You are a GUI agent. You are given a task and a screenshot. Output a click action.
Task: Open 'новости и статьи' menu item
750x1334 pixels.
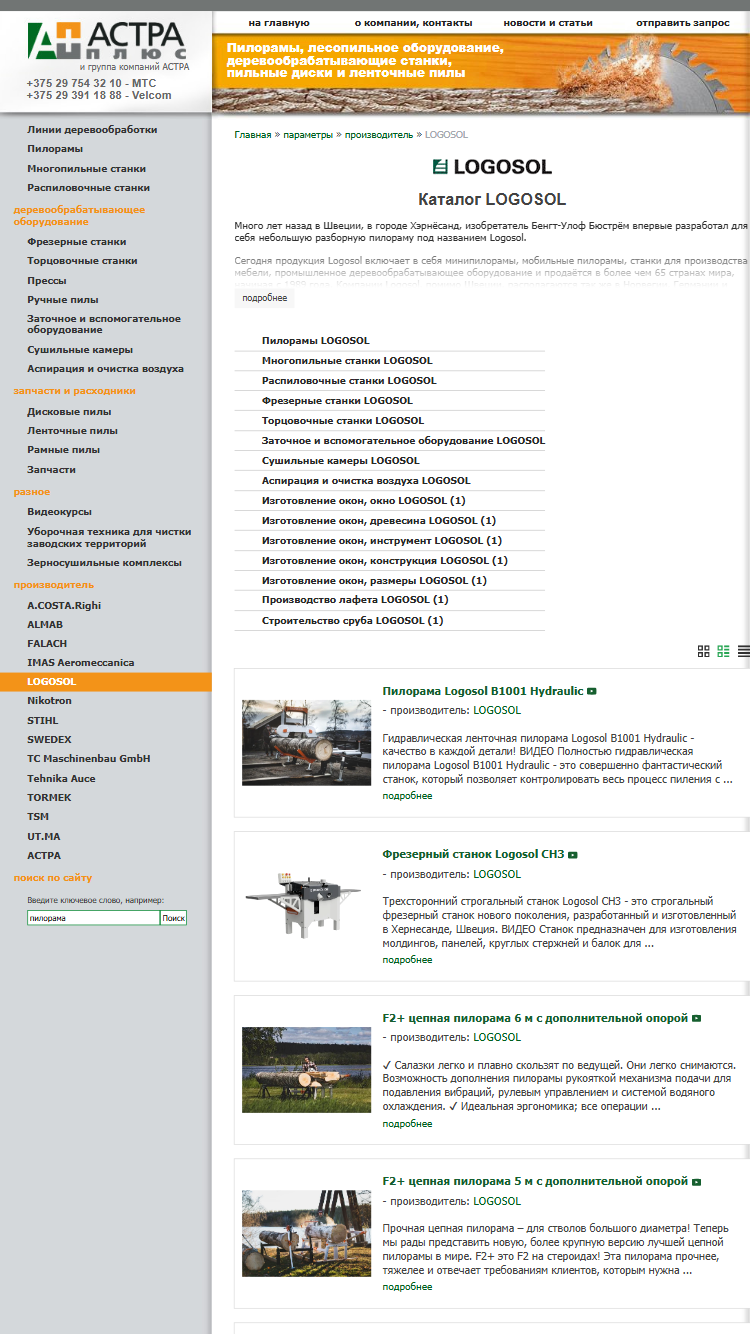548,22
